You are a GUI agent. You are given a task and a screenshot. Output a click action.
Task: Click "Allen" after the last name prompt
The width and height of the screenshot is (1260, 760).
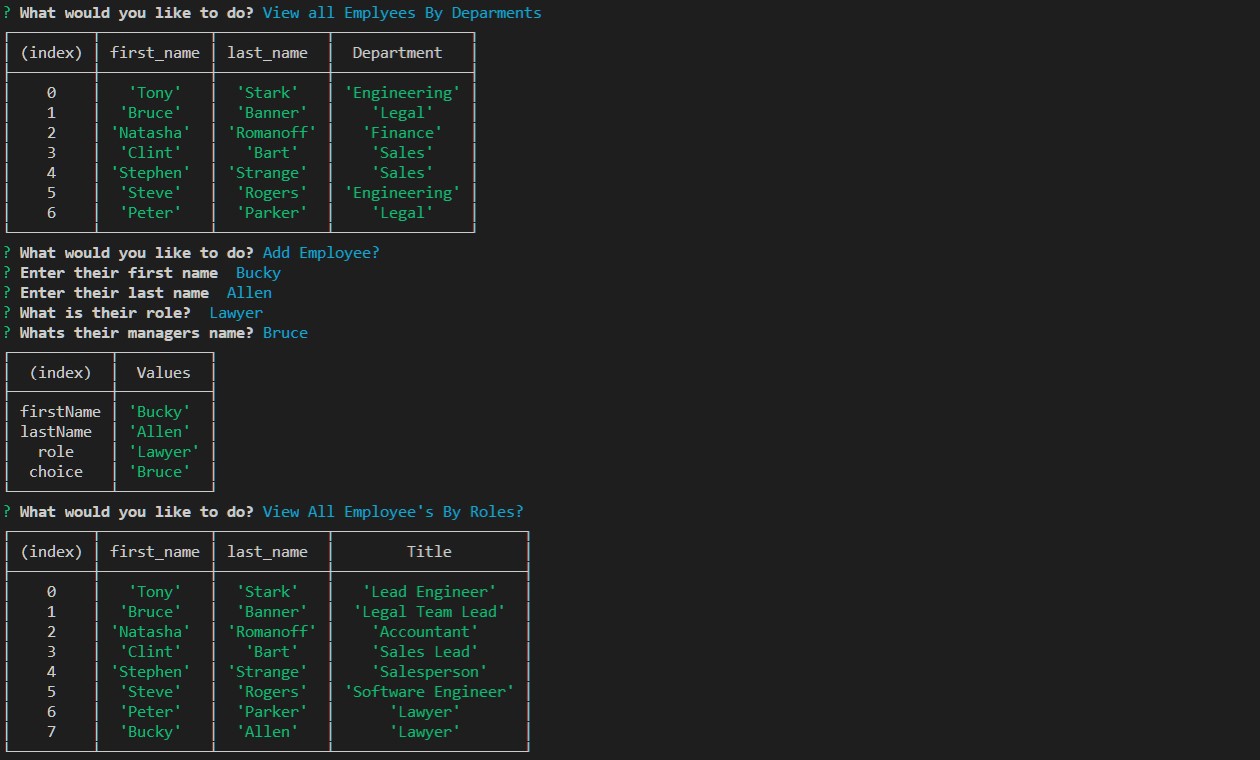(249, 293)
